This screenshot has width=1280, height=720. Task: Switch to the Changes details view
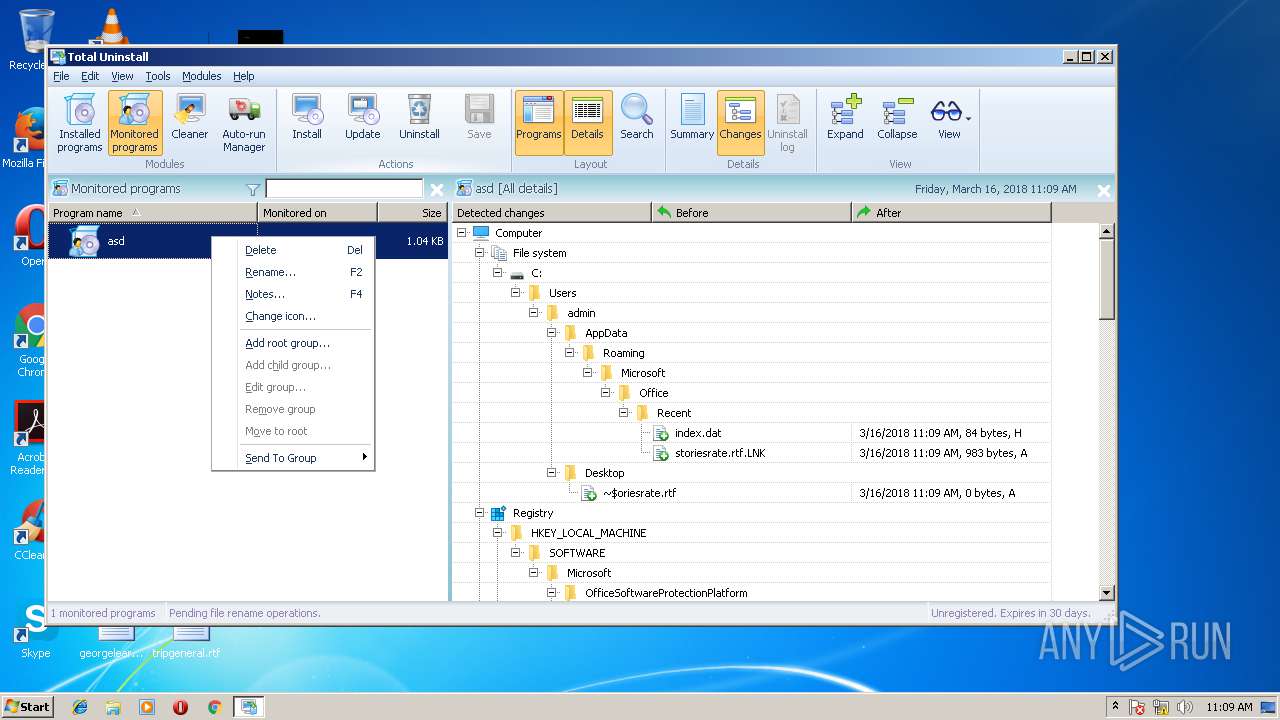(740, 123)
